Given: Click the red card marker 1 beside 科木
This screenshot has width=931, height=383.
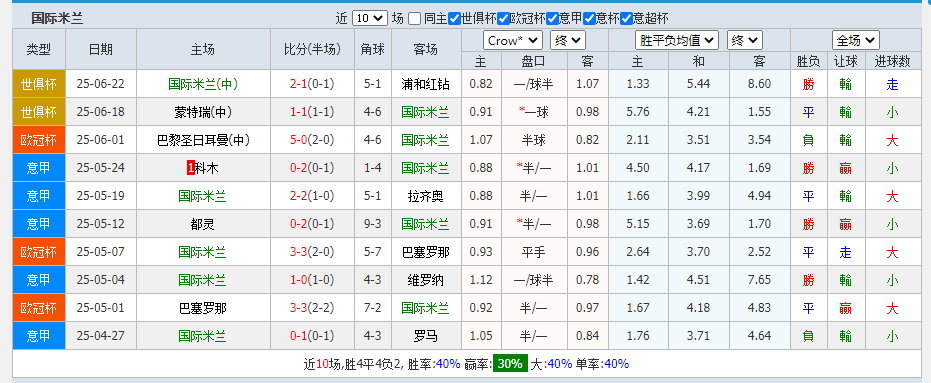Looking at the screenshot, I should [x=191, y=168].
